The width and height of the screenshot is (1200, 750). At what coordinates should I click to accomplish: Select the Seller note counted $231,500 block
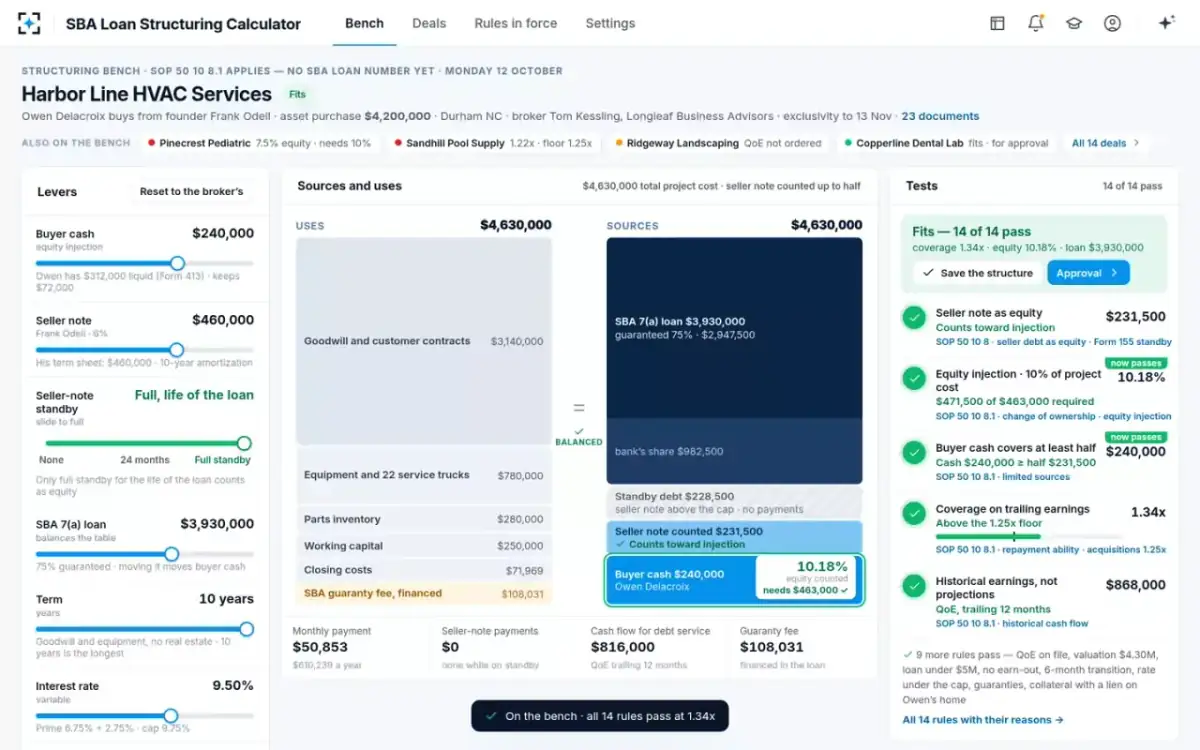[x=734, y=537]
